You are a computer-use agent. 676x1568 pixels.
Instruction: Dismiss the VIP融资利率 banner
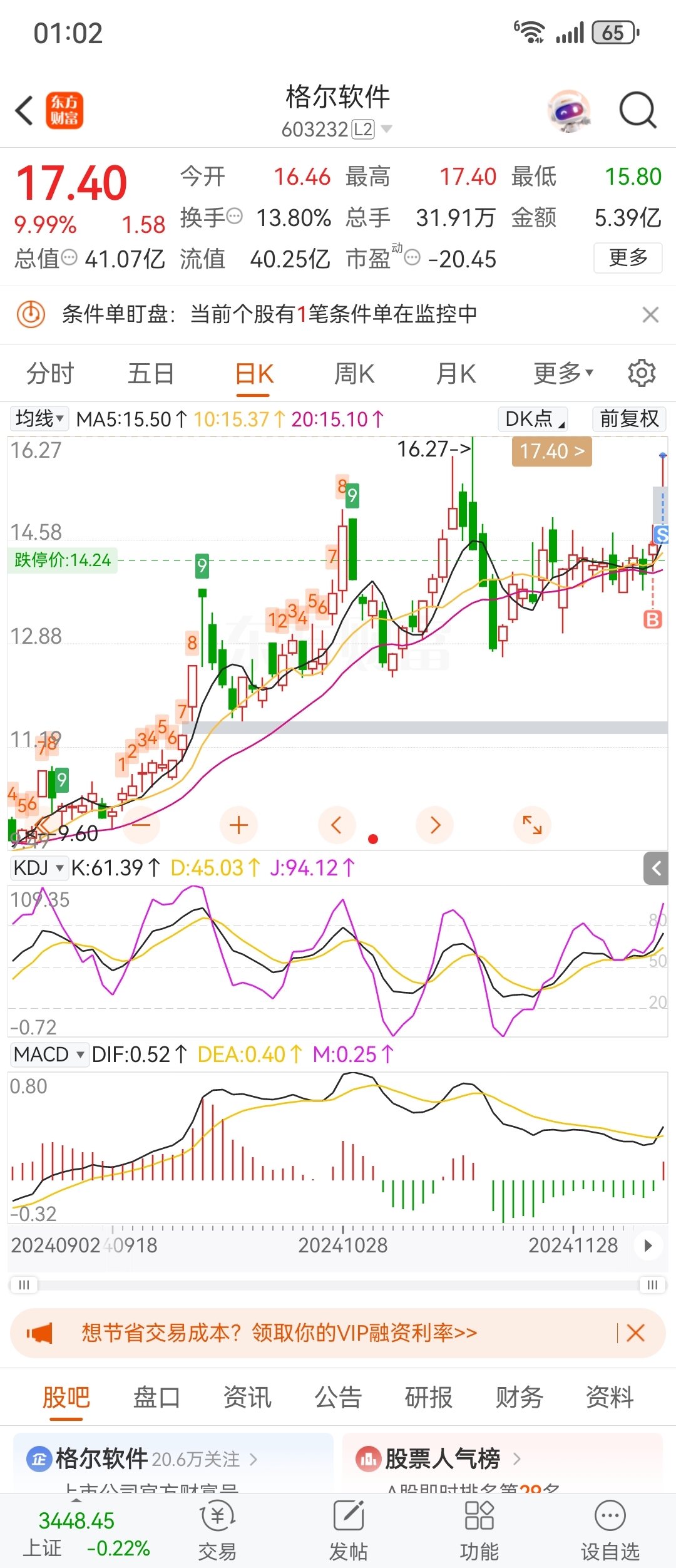[x=636, y=1333]
